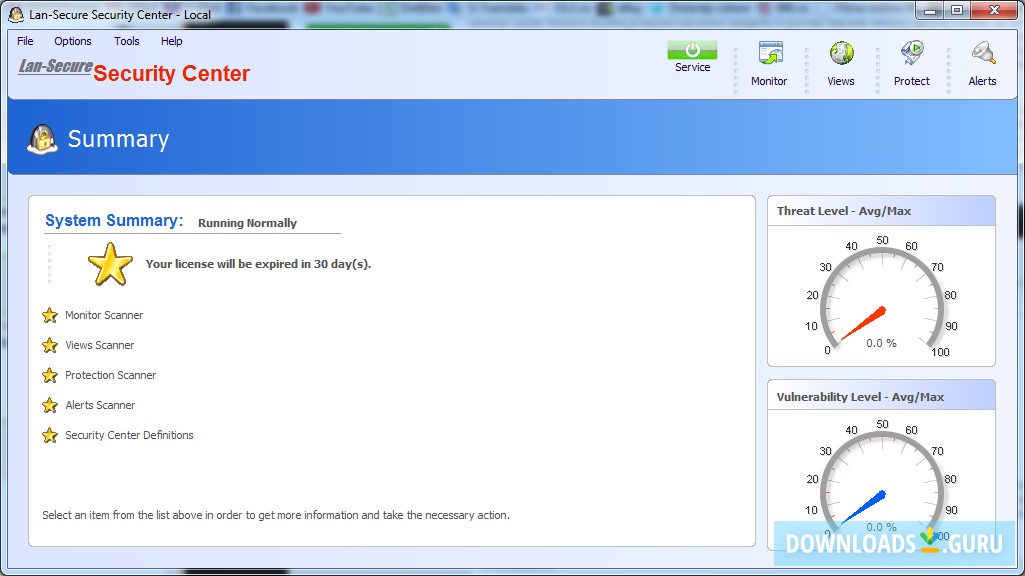Toggle the green Service power button
Screen dimensions: 1025x576
coord(692,50)
